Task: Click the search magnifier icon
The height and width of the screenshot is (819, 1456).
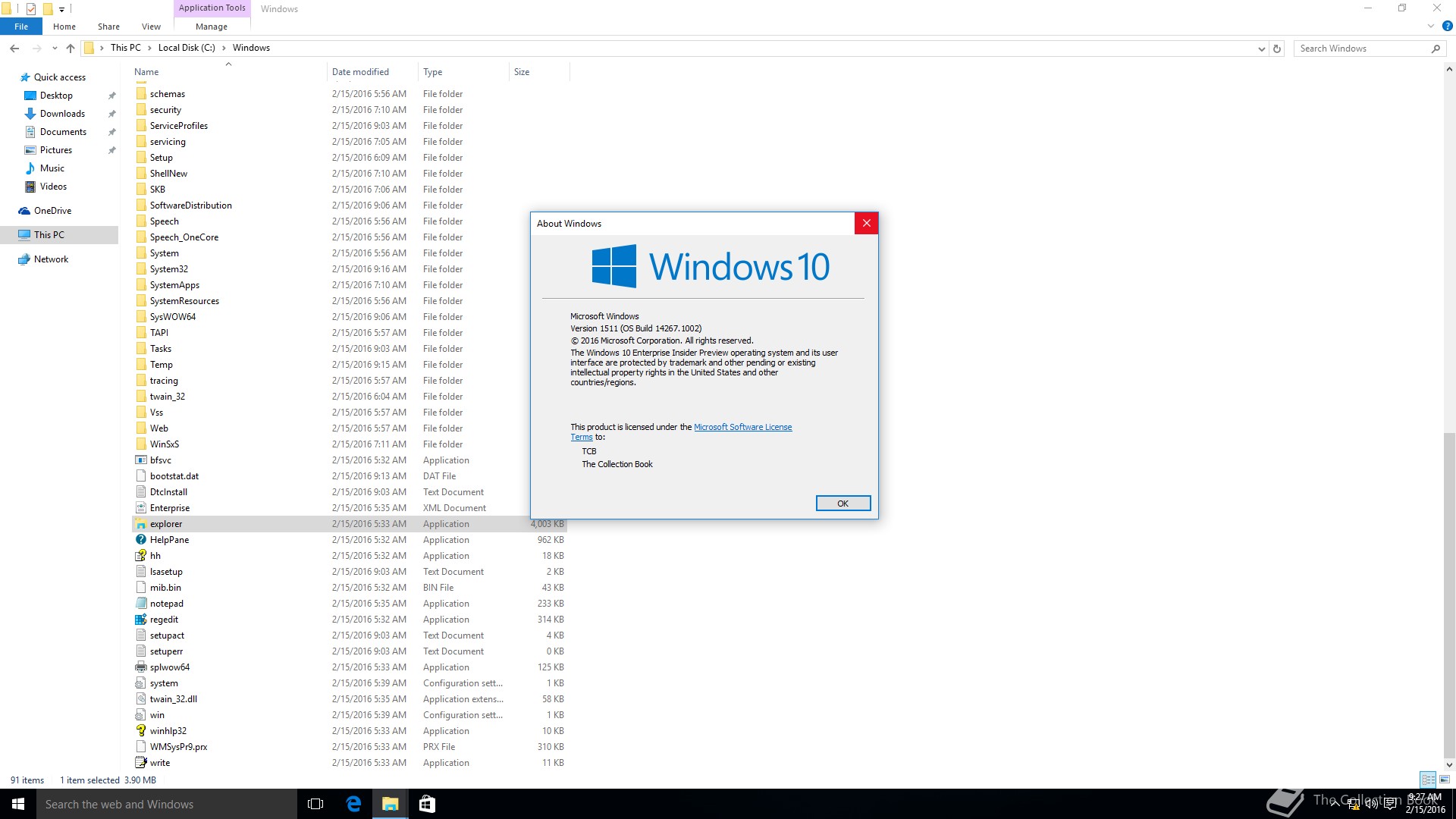Action: (x=1436, y=49)
